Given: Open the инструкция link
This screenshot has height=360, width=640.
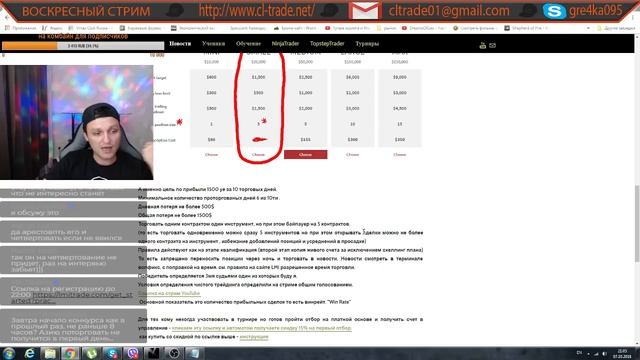Looking at the screenshot, I should (254, 337).
